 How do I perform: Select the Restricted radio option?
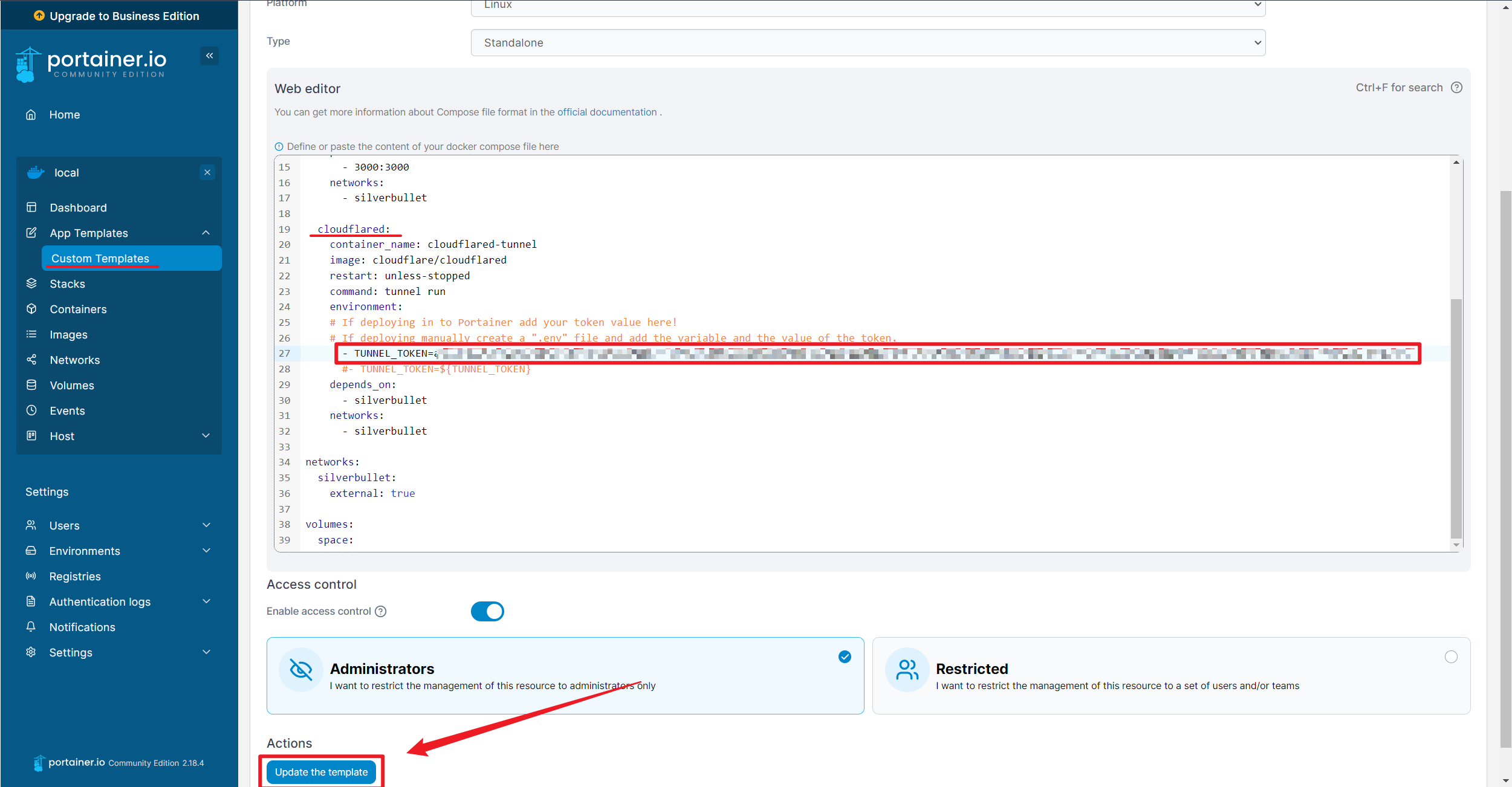pos(1450,656)
